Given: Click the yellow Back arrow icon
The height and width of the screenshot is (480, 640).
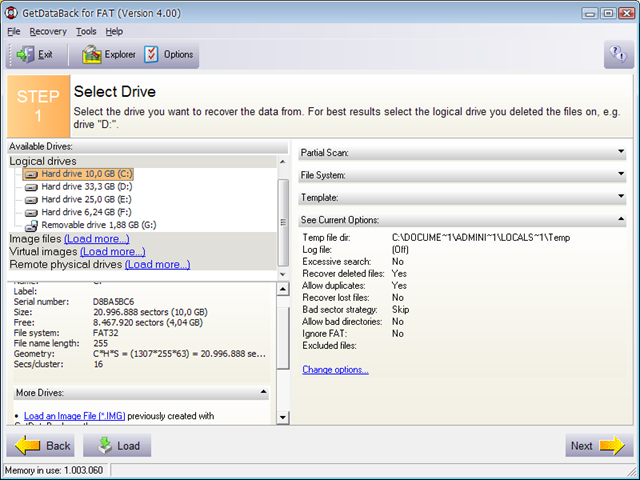Looking at the screenshot, I should click(28, 445).
